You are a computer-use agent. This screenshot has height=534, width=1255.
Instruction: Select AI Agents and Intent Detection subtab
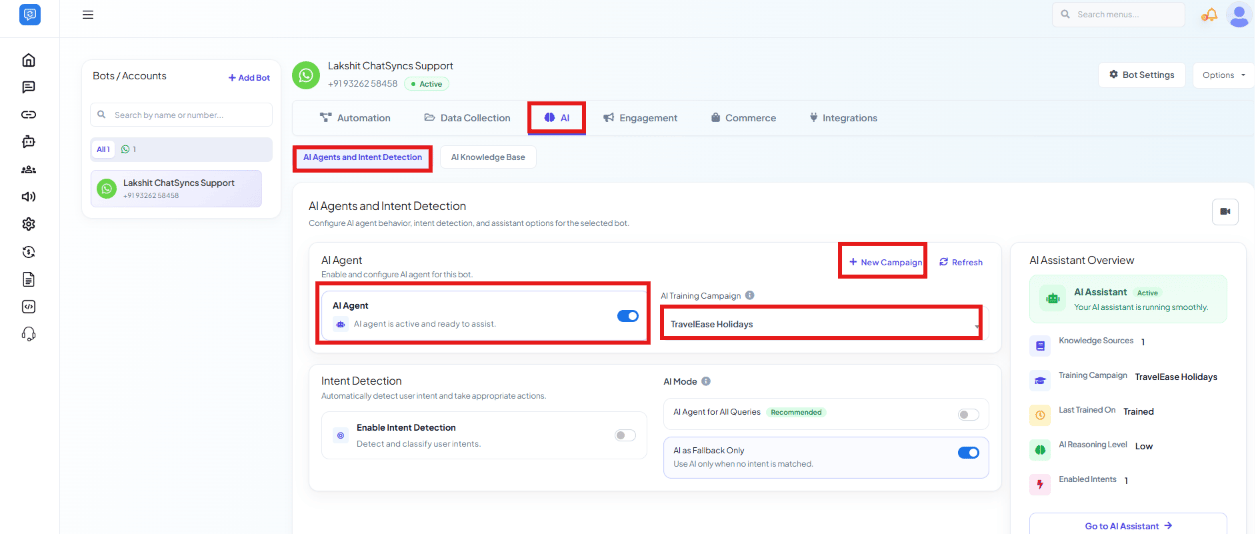coord(363,158)
